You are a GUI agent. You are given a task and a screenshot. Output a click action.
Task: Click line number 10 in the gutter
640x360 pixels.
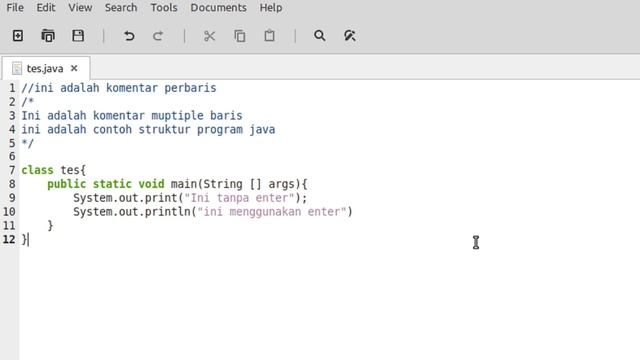pos(9,212)
